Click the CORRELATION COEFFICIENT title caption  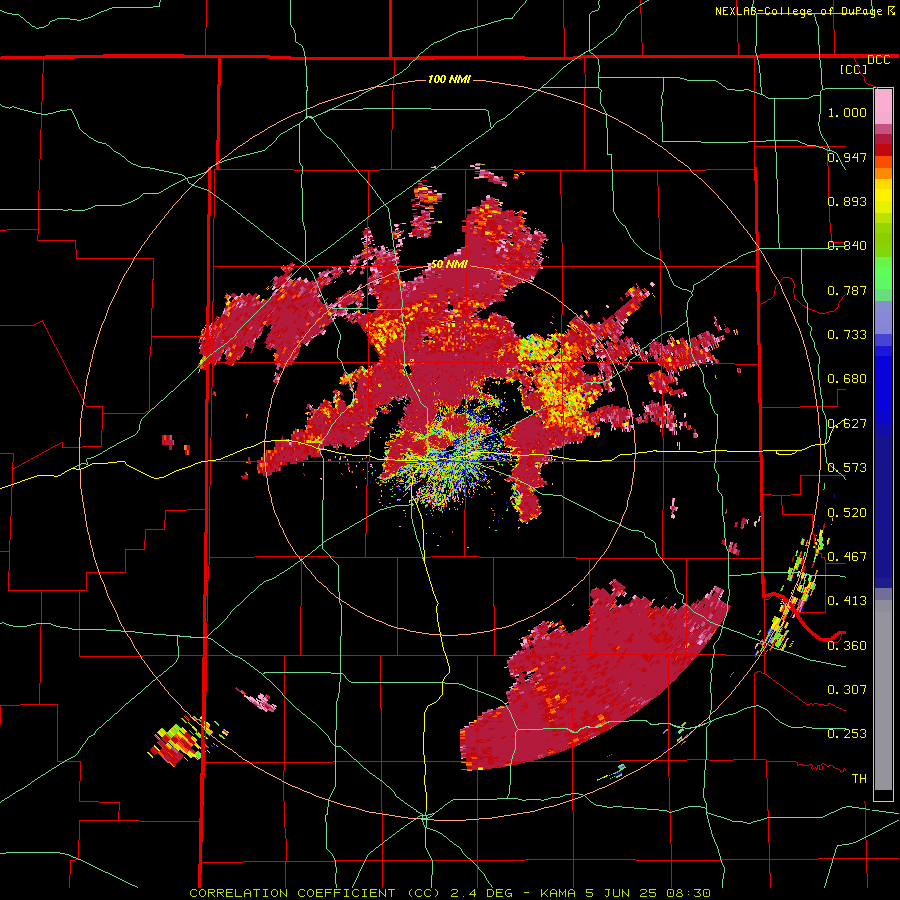449,893
